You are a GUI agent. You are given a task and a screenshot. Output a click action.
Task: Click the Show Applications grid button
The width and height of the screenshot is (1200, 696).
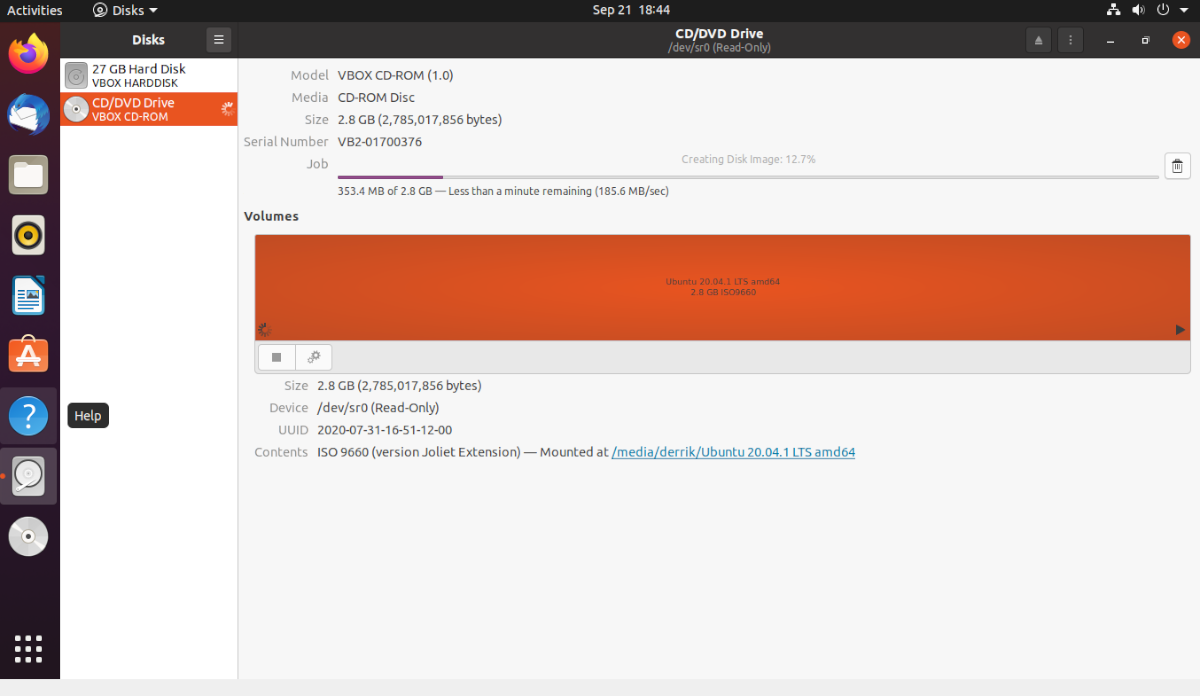tap(28, 648)
